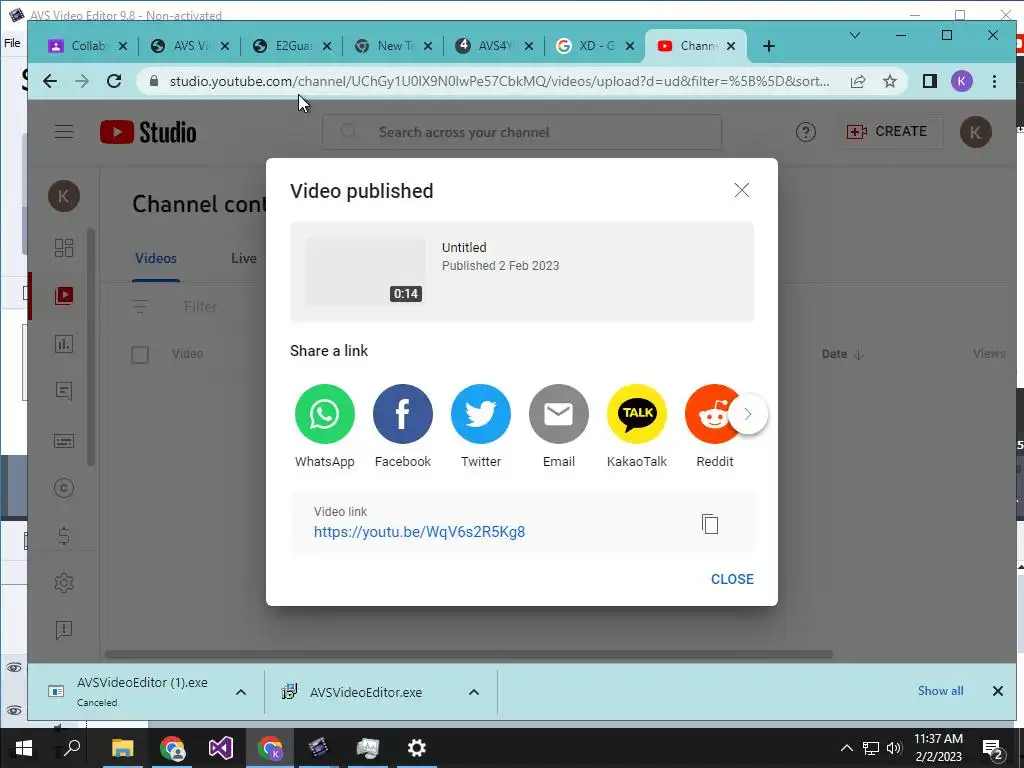This screenshot has width=1024, height=768.
Task: Show hidden system tray icons
Action: (x=846, y=748)
